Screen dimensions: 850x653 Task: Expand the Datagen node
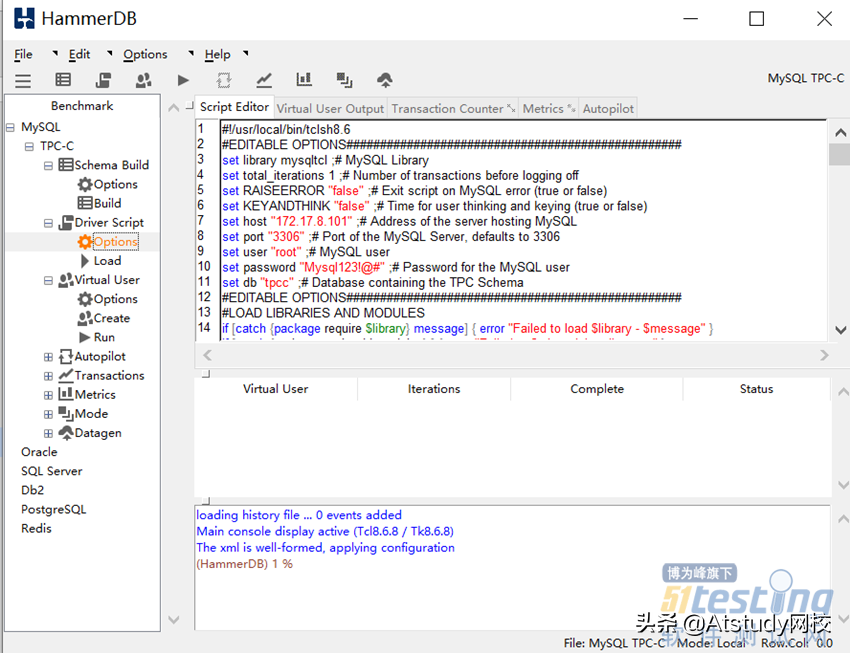(x=48, y=433)
